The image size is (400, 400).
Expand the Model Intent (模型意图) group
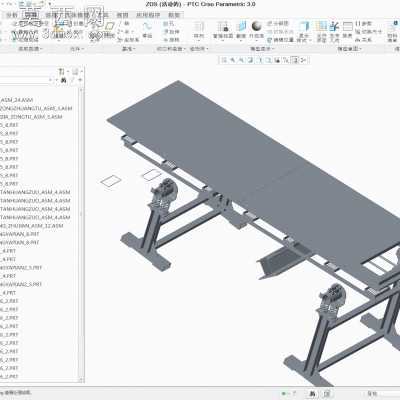[x=349, y=49]
